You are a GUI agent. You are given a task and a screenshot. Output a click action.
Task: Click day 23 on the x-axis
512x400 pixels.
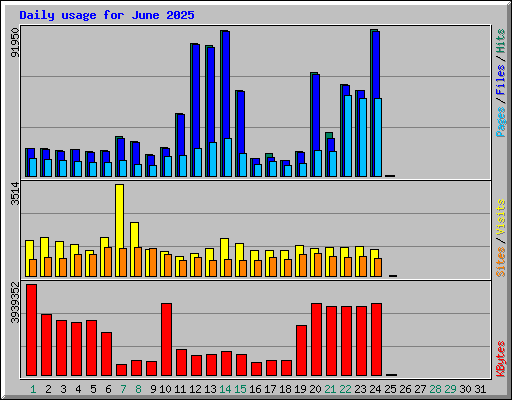pyautogui.click(x=360, y=389)
